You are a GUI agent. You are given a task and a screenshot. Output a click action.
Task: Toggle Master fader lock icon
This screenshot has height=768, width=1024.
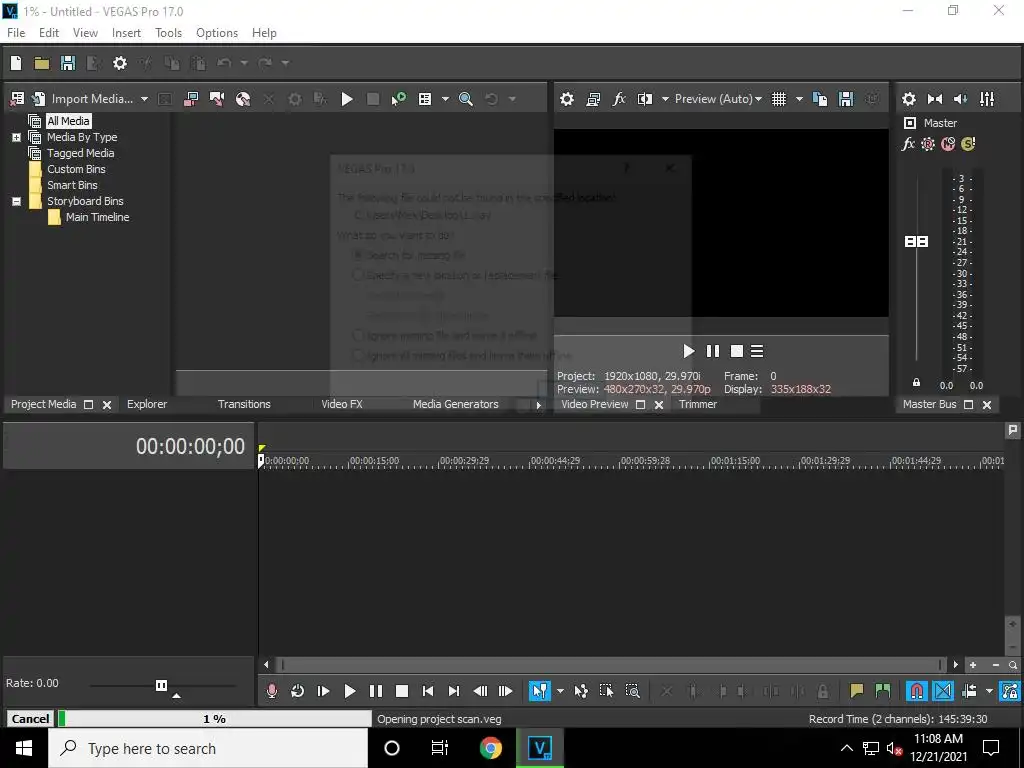pyautogui.click(x=916, y=383)
